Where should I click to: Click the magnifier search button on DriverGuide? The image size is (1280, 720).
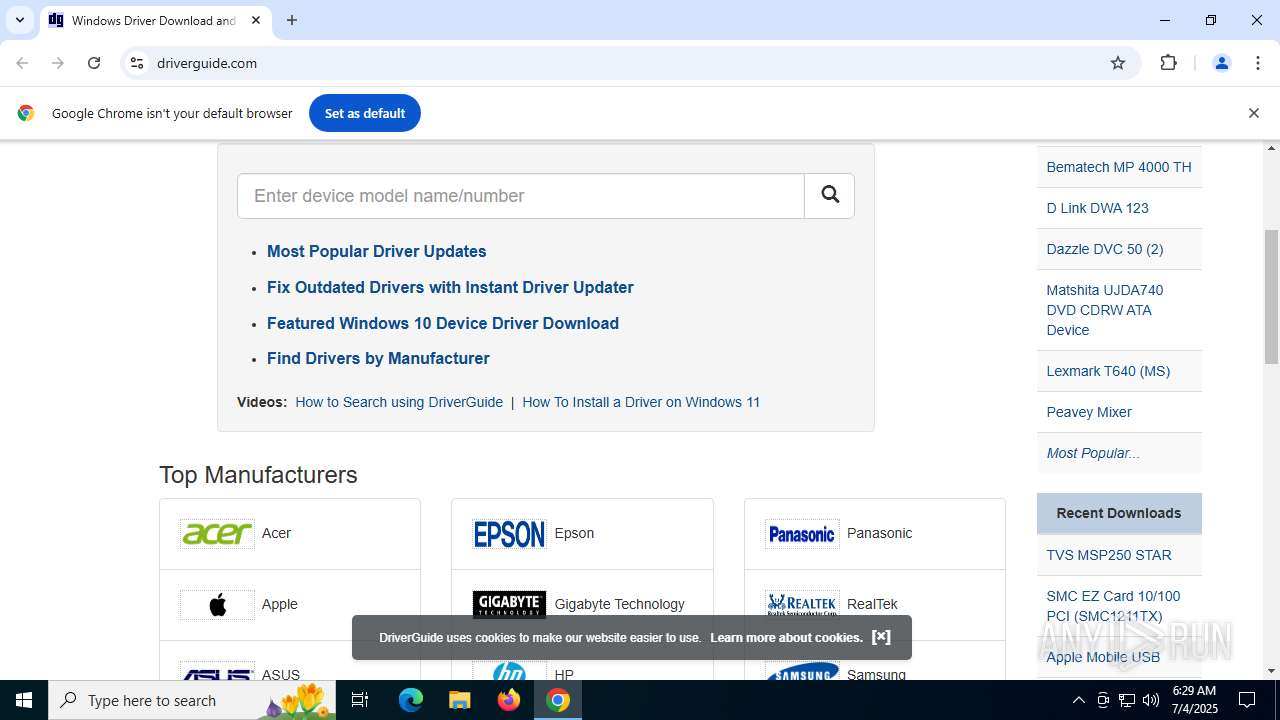tap(829, 195)
